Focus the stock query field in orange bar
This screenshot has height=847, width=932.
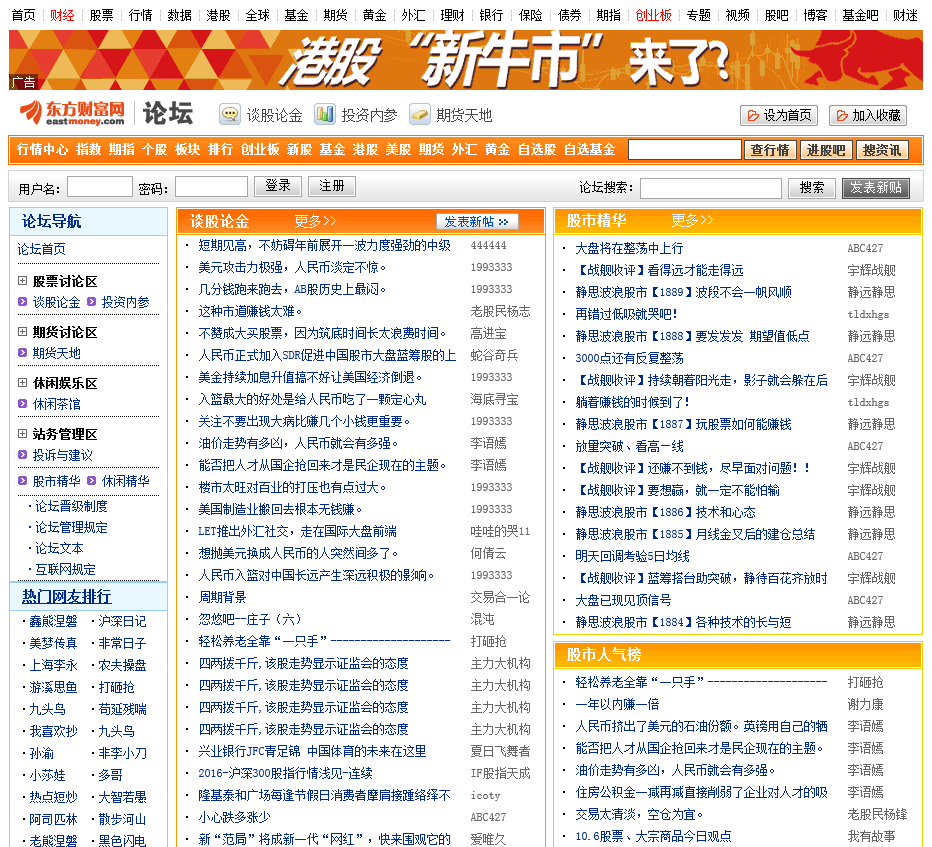point(685,150)
